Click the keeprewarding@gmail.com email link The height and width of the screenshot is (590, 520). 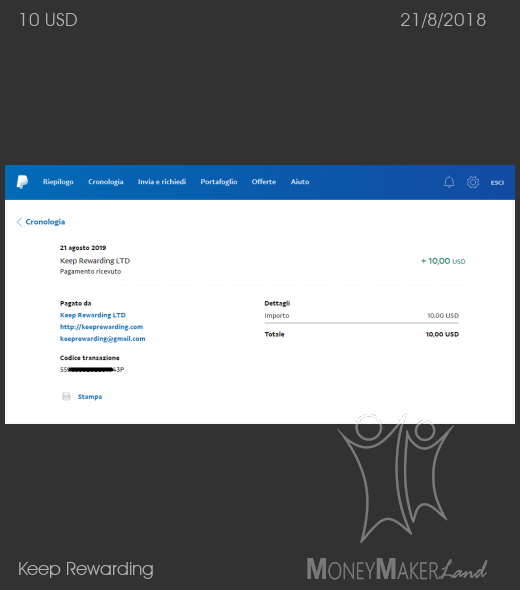click(102, 339)
